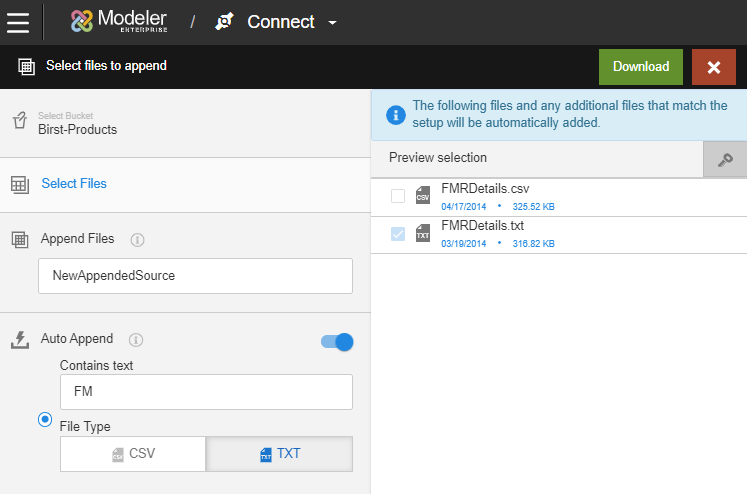This screenshot has width=747, height=494.
Task: Uncheck the FMRDetails.txt checkbox
Action: (398, 234)
